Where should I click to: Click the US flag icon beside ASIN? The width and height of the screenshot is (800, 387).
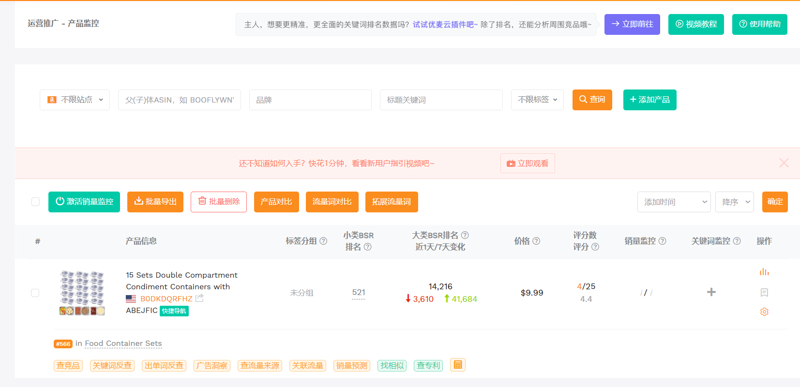[131, 299]
